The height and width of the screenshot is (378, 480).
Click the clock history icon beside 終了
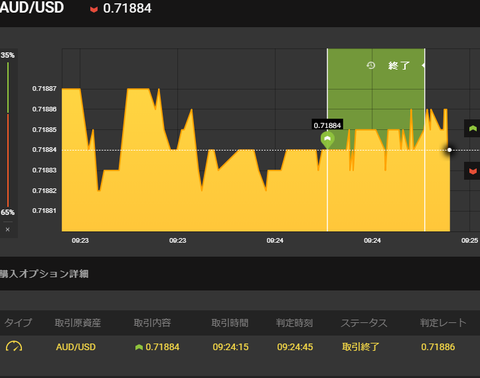[371, 65]
